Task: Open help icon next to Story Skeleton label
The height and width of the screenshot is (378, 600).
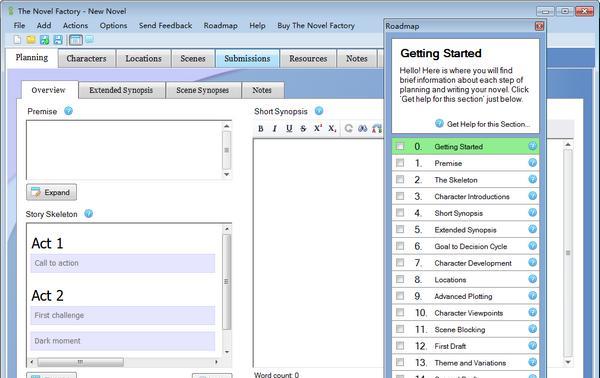Action: [88, 213]
